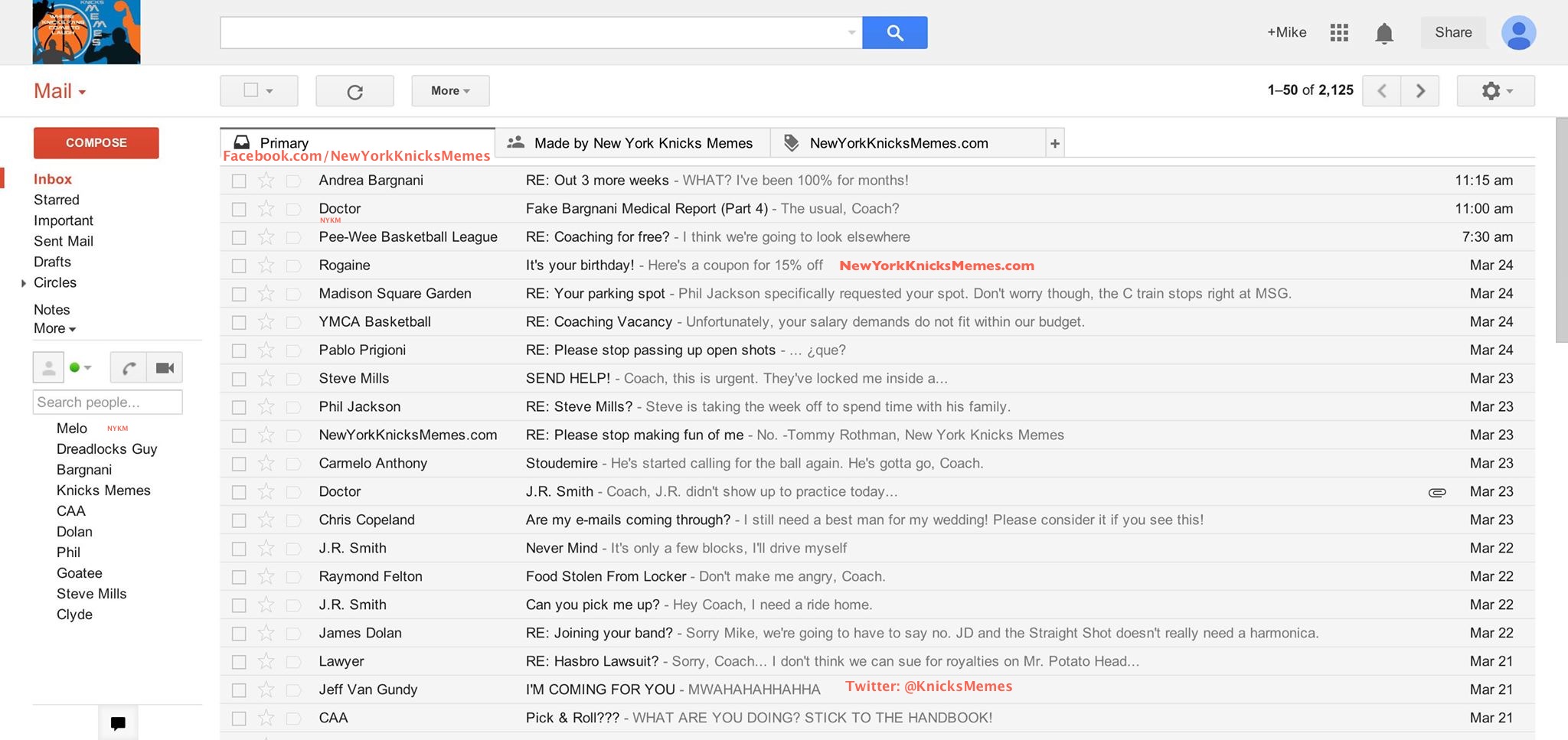Click the blue search magnifier button
This screenshot has height=740, width=1568.
tap(894, 33)
